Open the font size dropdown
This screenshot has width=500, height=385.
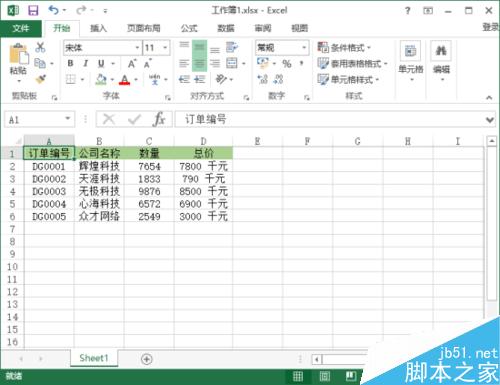[x=165, y=48]
